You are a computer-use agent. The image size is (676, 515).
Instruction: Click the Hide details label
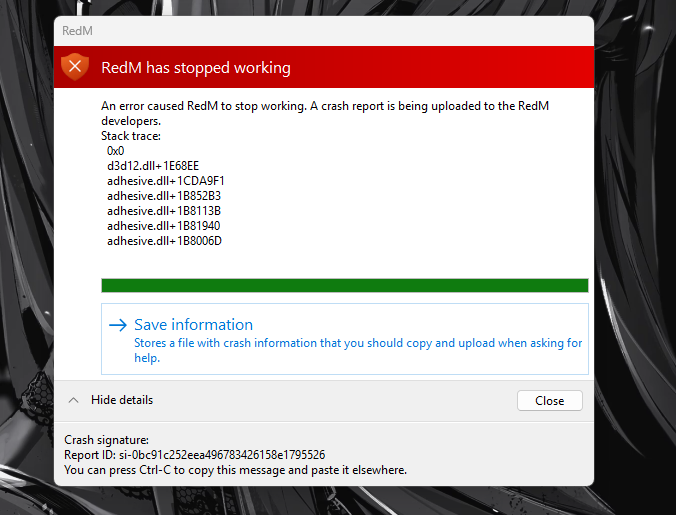click(x=122, y=400)
